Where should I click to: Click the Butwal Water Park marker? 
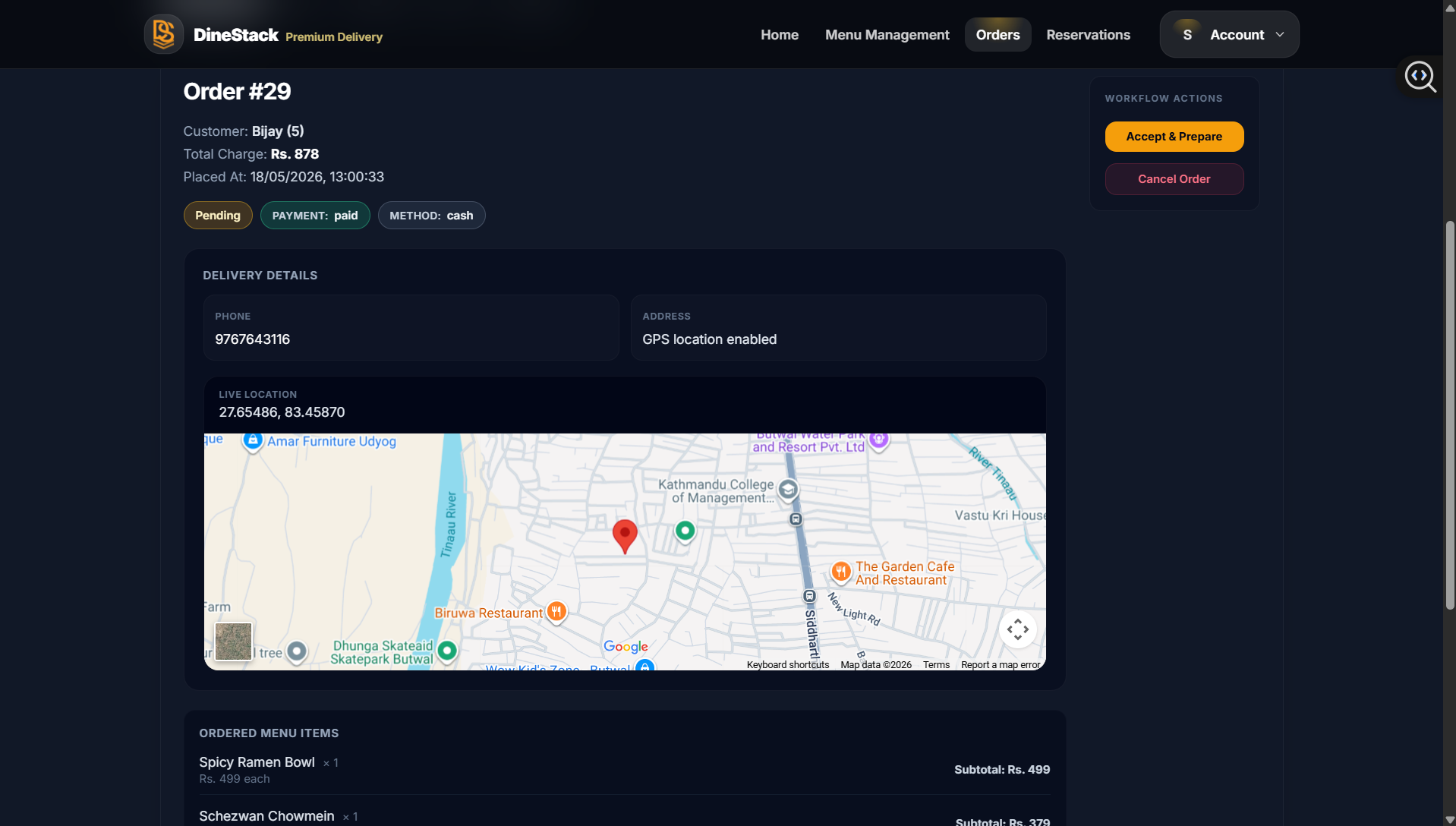click(879, 440)
